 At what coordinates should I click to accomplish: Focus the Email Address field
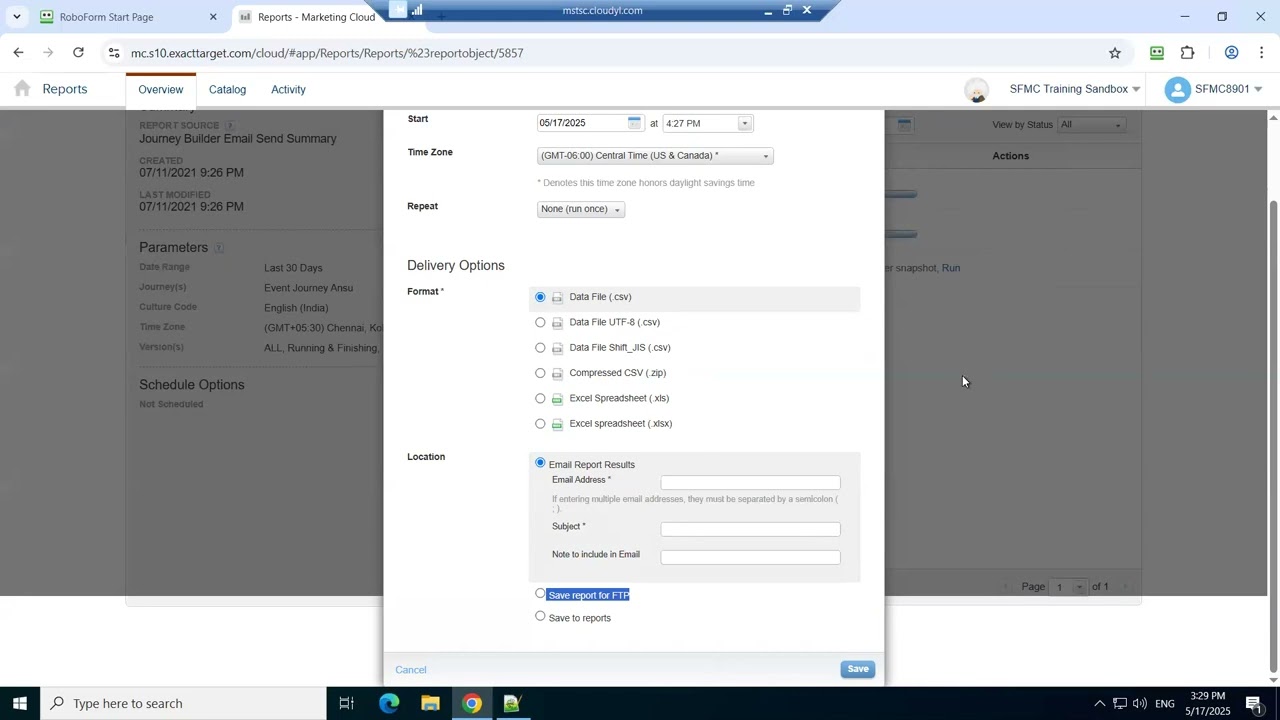[x=750, y=483]
